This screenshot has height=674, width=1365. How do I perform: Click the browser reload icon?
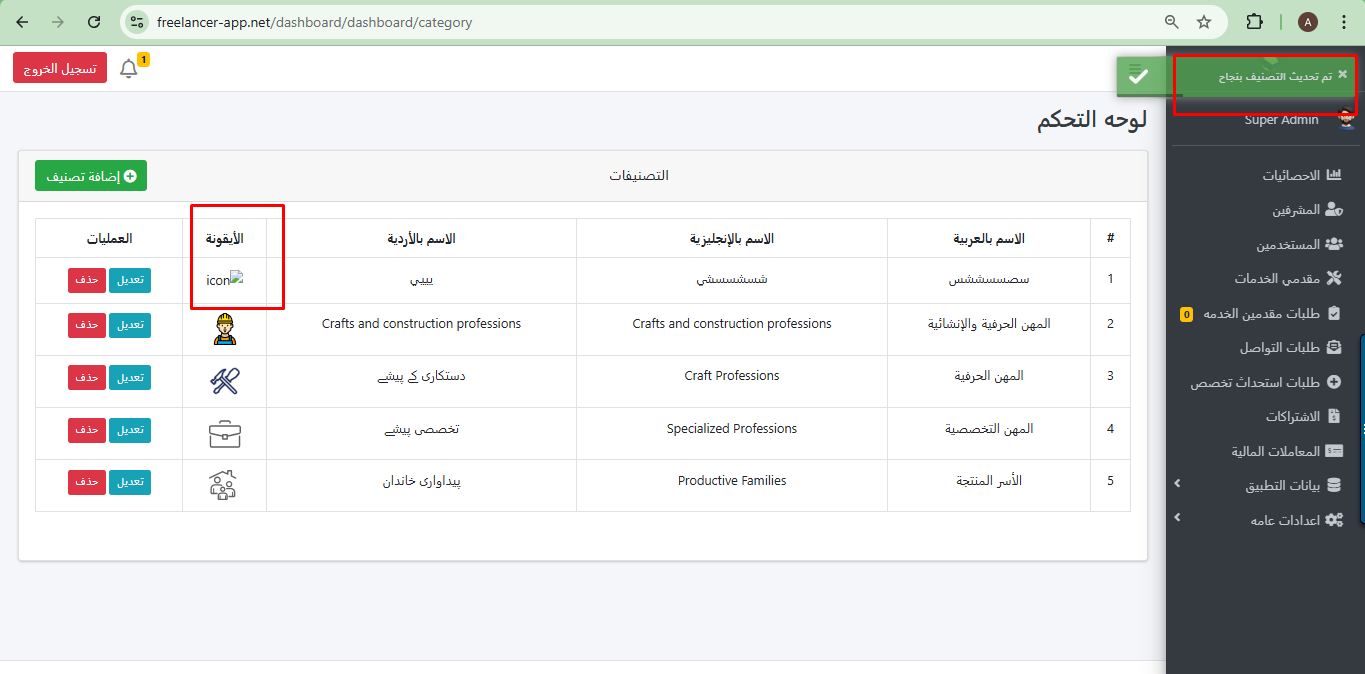pyautogui.click(x=94, y=22)
